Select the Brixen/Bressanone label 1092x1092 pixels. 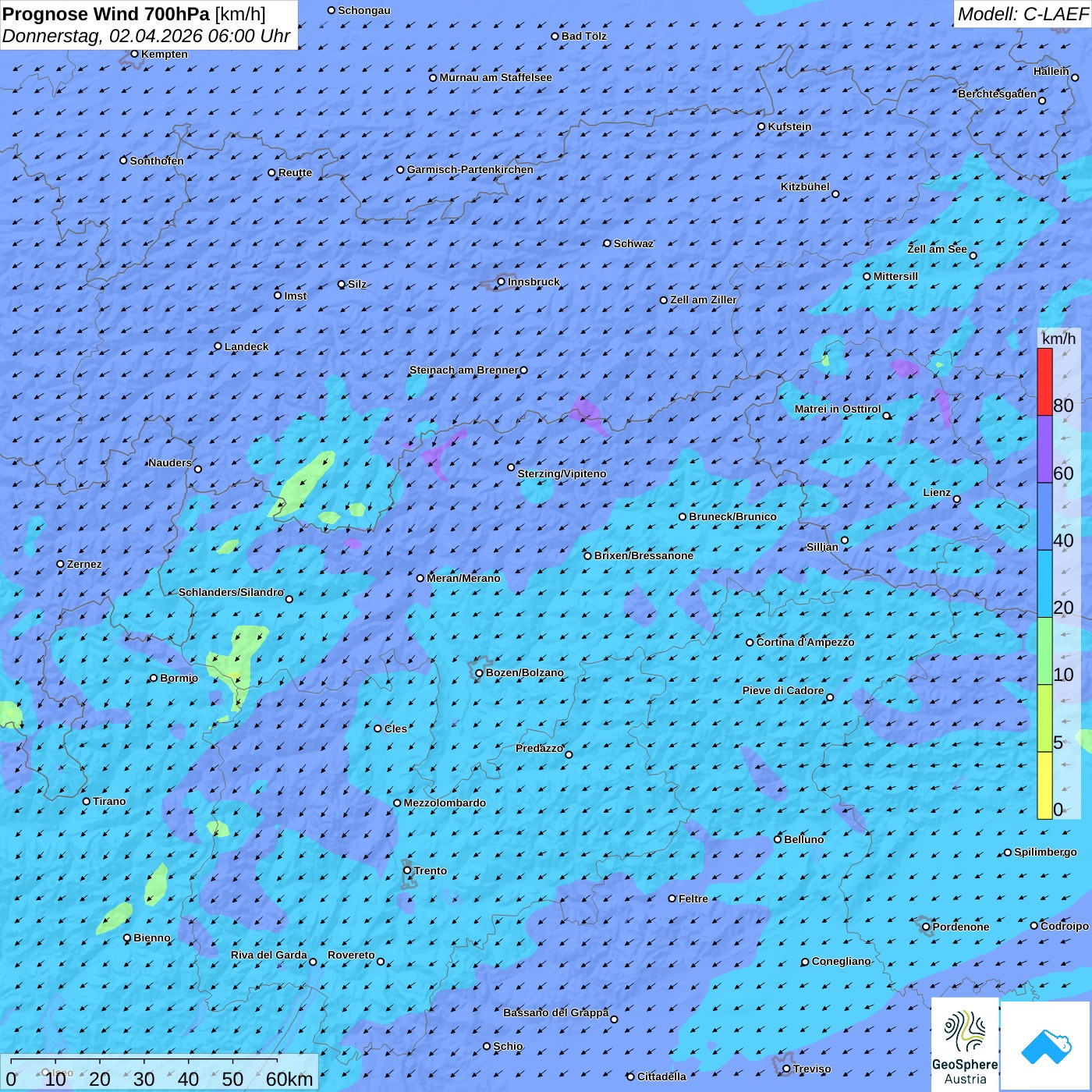pyautogui.click(x=643, y=555)
